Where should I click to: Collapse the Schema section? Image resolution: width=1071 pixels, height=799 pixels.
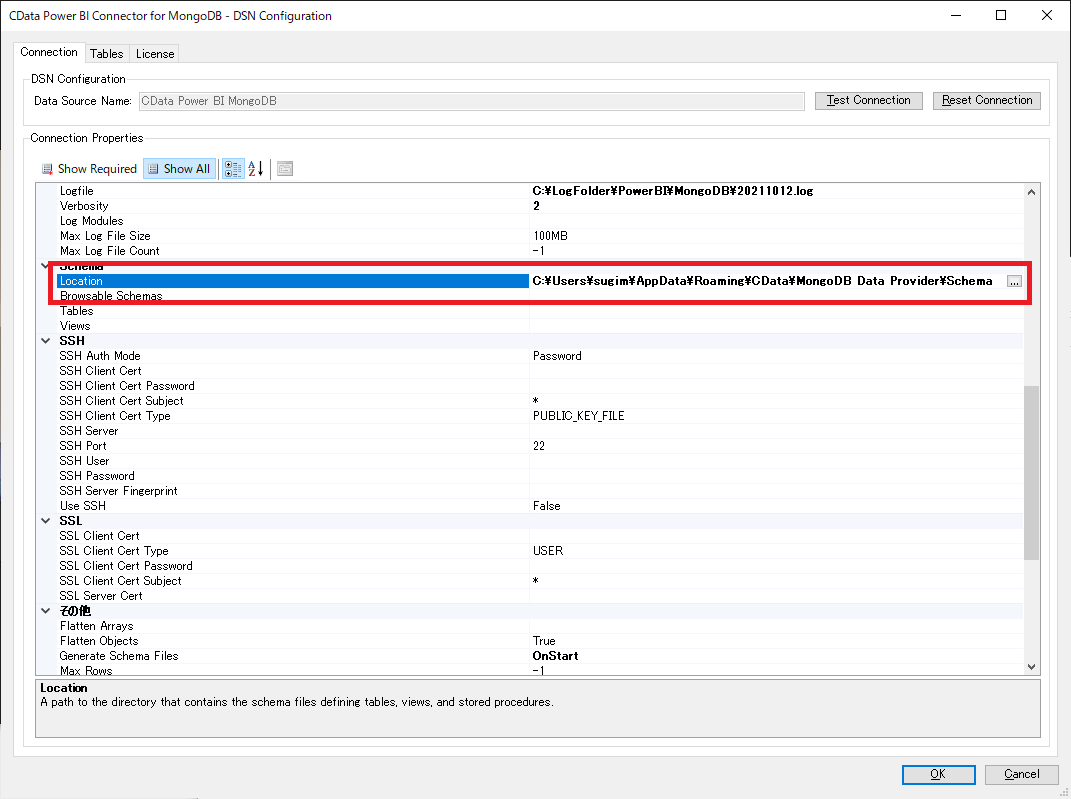point(45,266)
